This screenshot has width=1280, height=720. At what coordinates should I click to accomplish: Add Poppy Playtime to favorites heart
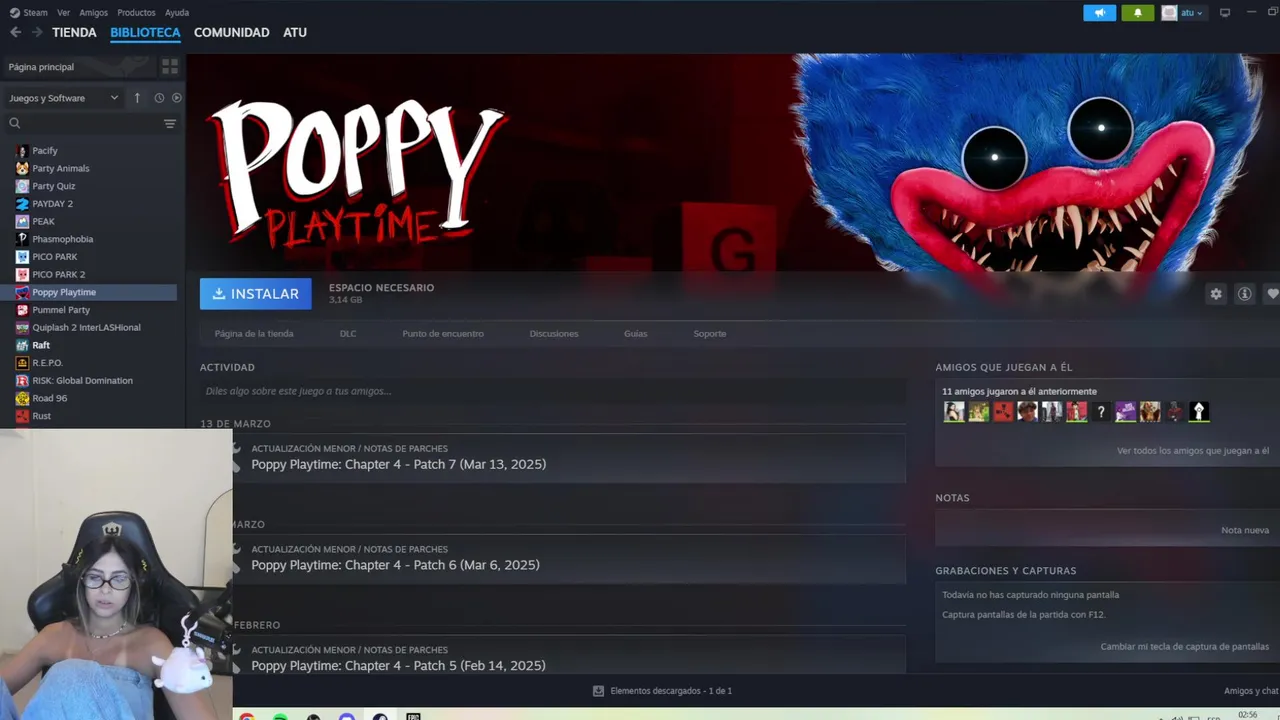pos(1272,294)
